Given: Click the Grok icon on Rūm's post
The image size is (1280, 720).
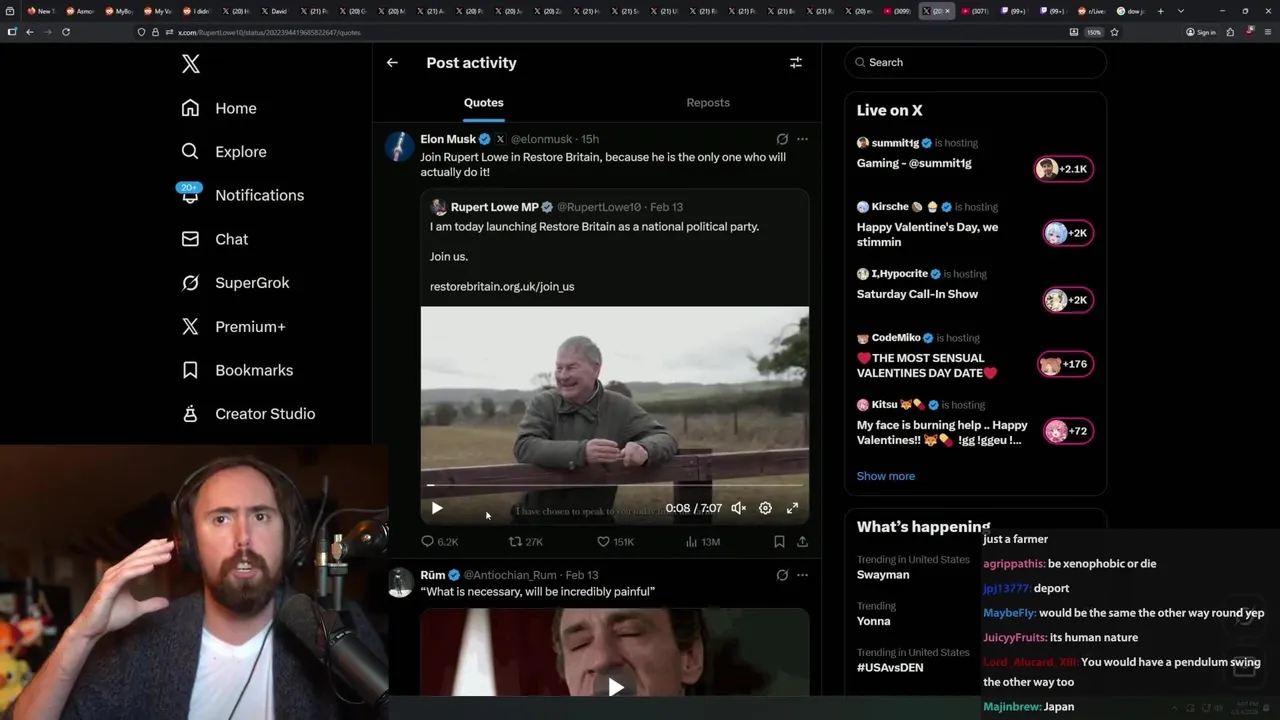Looking at the screenshot, I should pyautogui.click(x=782, y=575).
